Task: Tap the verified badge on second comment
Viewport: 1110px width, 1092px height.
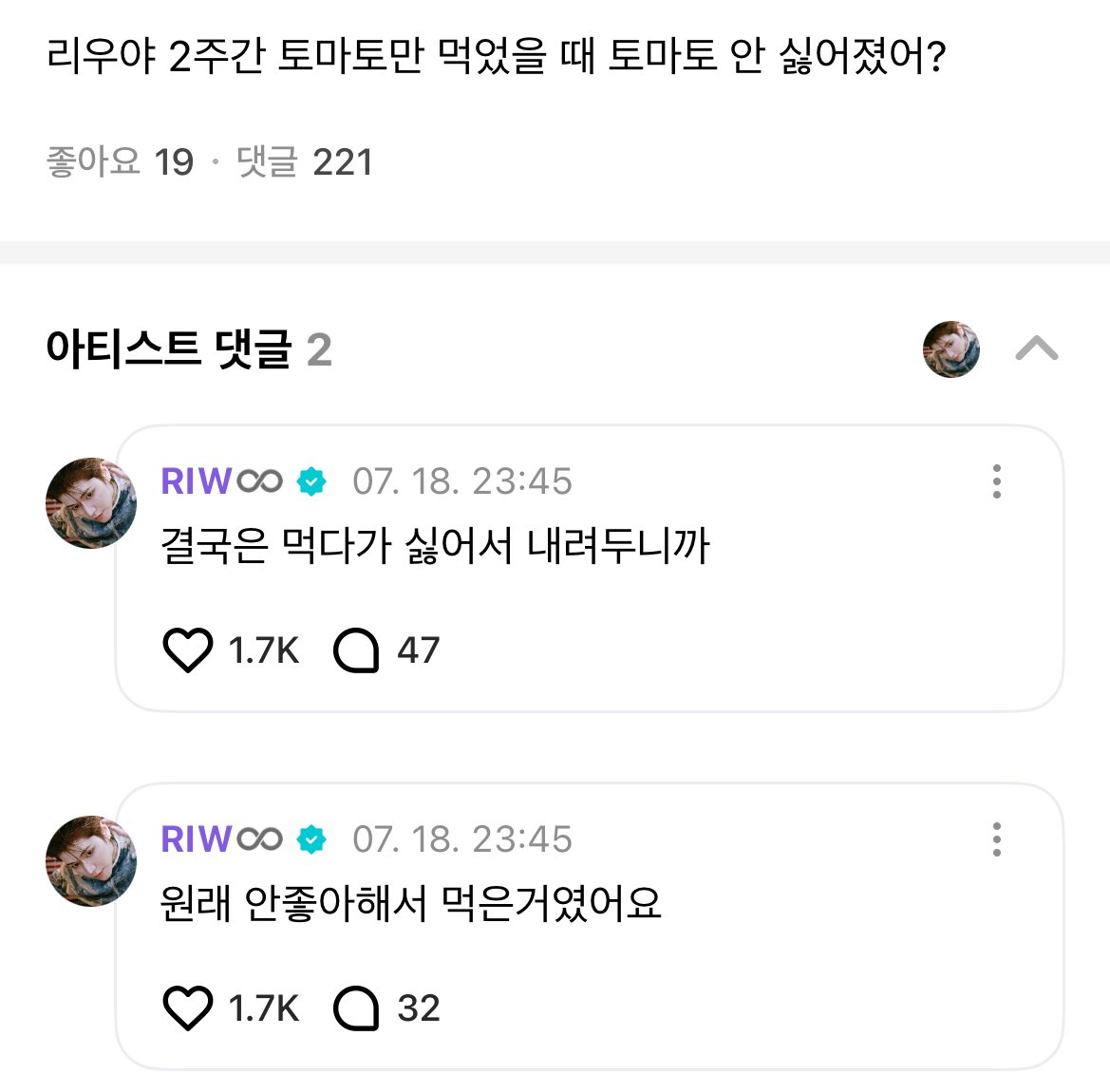Action: 311,839
